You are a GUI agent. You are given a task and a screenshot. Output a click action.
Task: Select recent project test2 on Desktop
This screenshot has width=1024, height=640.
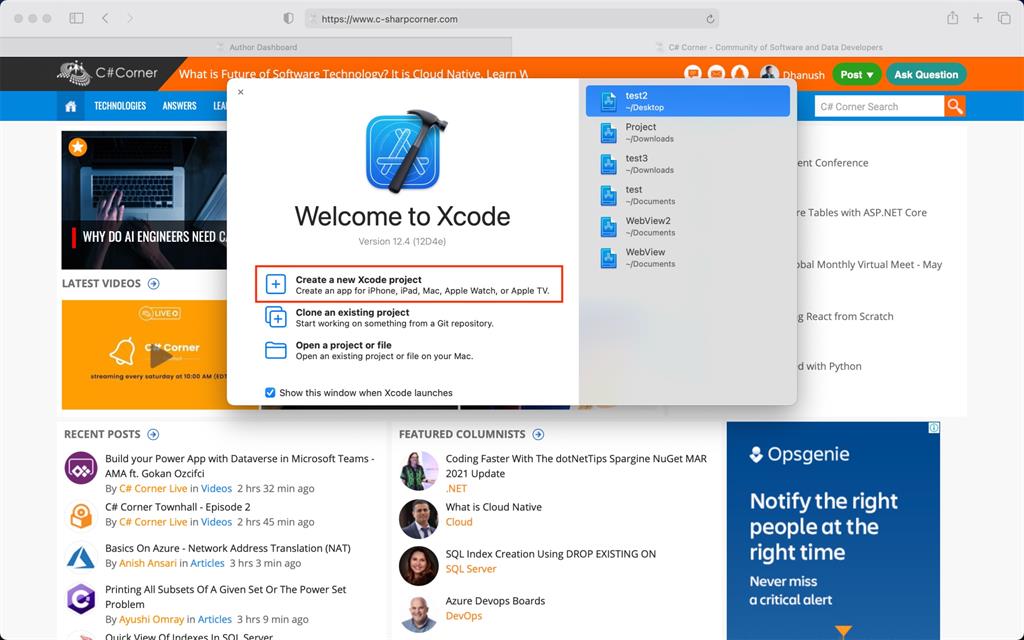(688, 101)
